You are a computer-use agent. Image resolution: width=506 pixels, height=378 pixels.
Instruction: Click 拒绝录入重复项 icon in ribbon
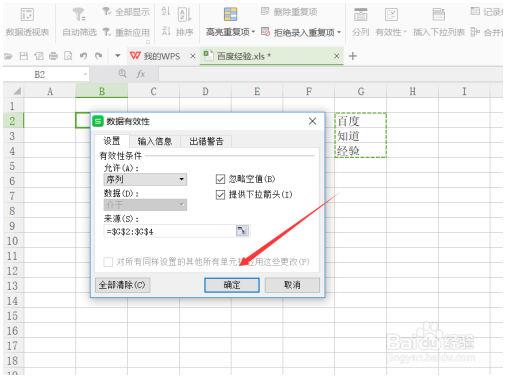click(266, 32)
